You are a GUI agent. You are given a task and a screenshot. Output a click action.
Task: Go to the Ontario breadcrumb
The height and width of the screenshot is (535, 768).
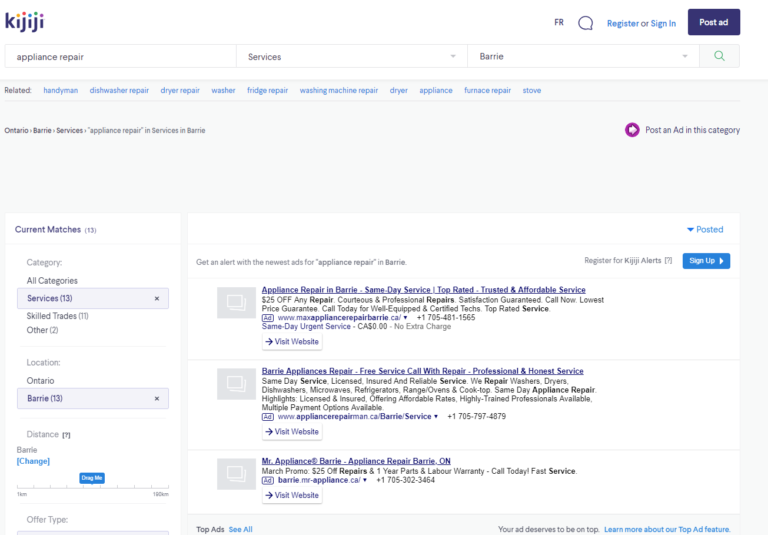click(x=16, y=130)
